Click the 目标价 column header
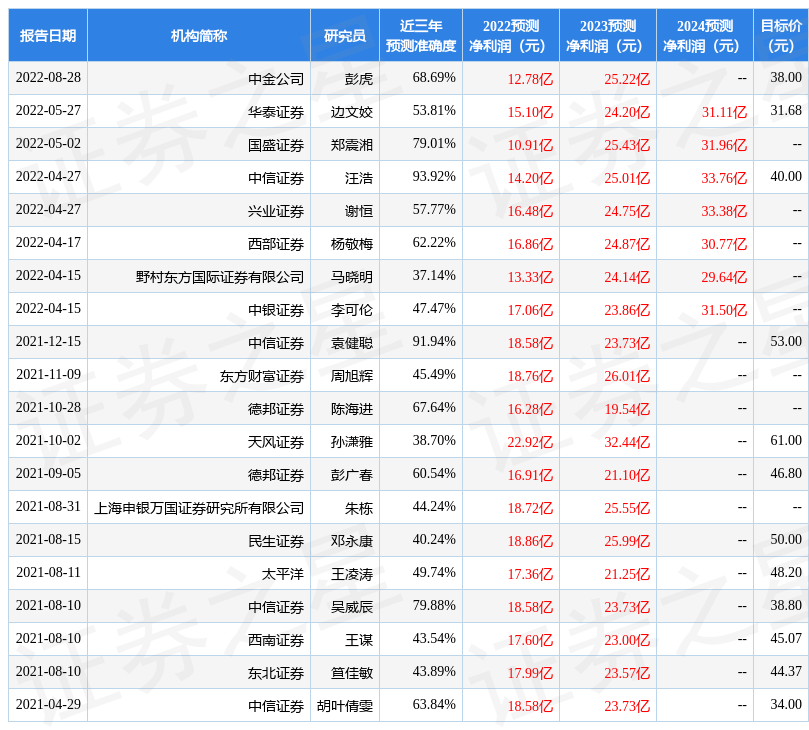809x730 pixels. pos(781,36)
